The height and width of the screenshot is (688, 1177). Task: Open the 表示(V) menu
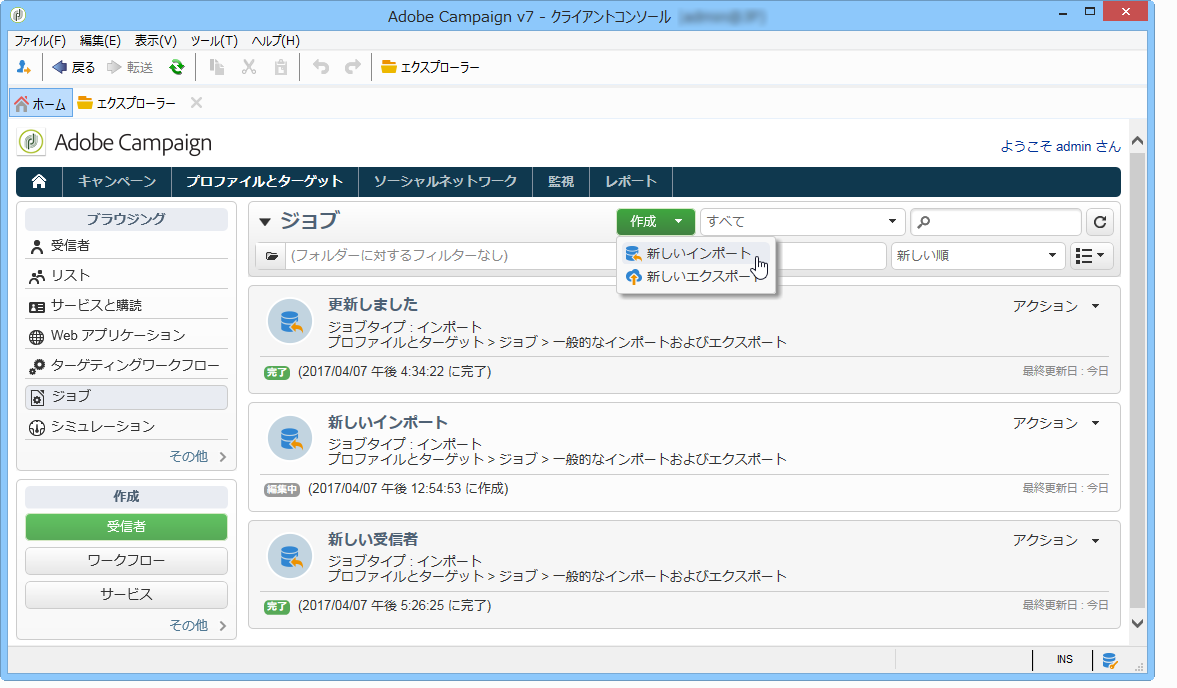point(155,41)
